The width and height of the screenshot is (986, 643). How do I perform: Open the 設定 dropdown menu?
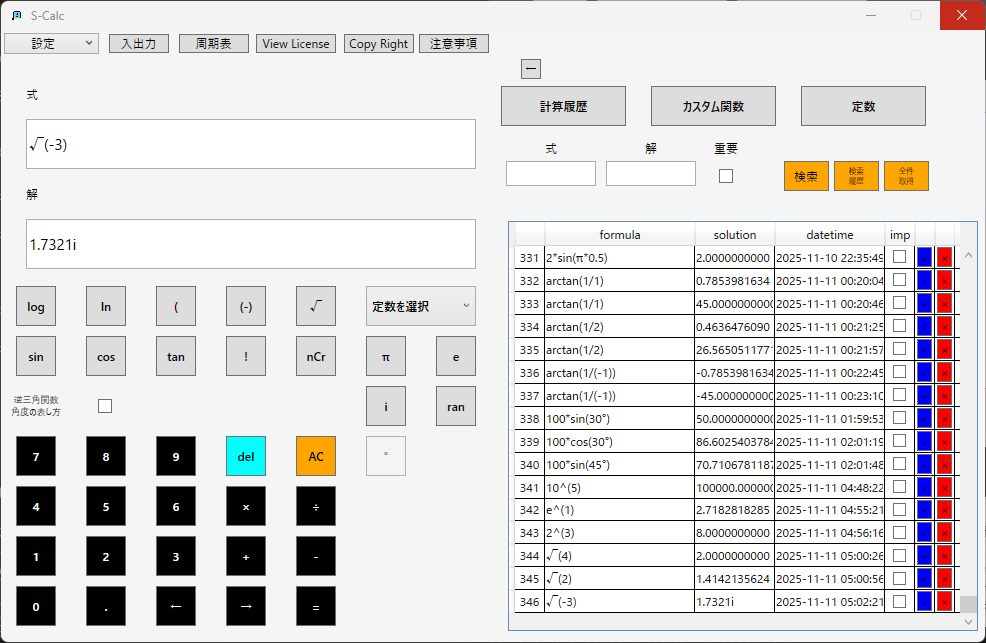point(51,44)
